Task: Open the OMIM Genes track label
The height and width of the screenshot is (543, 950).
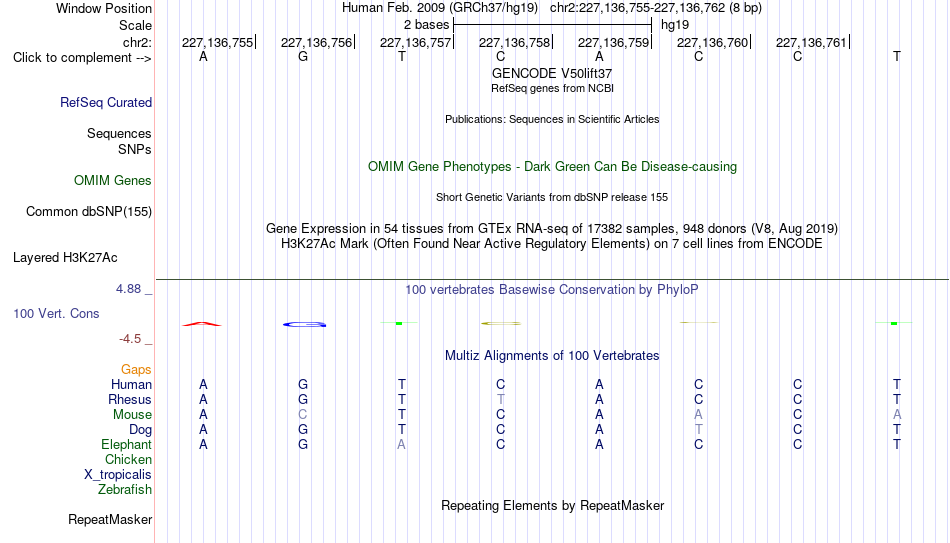Action: (113, 181)
